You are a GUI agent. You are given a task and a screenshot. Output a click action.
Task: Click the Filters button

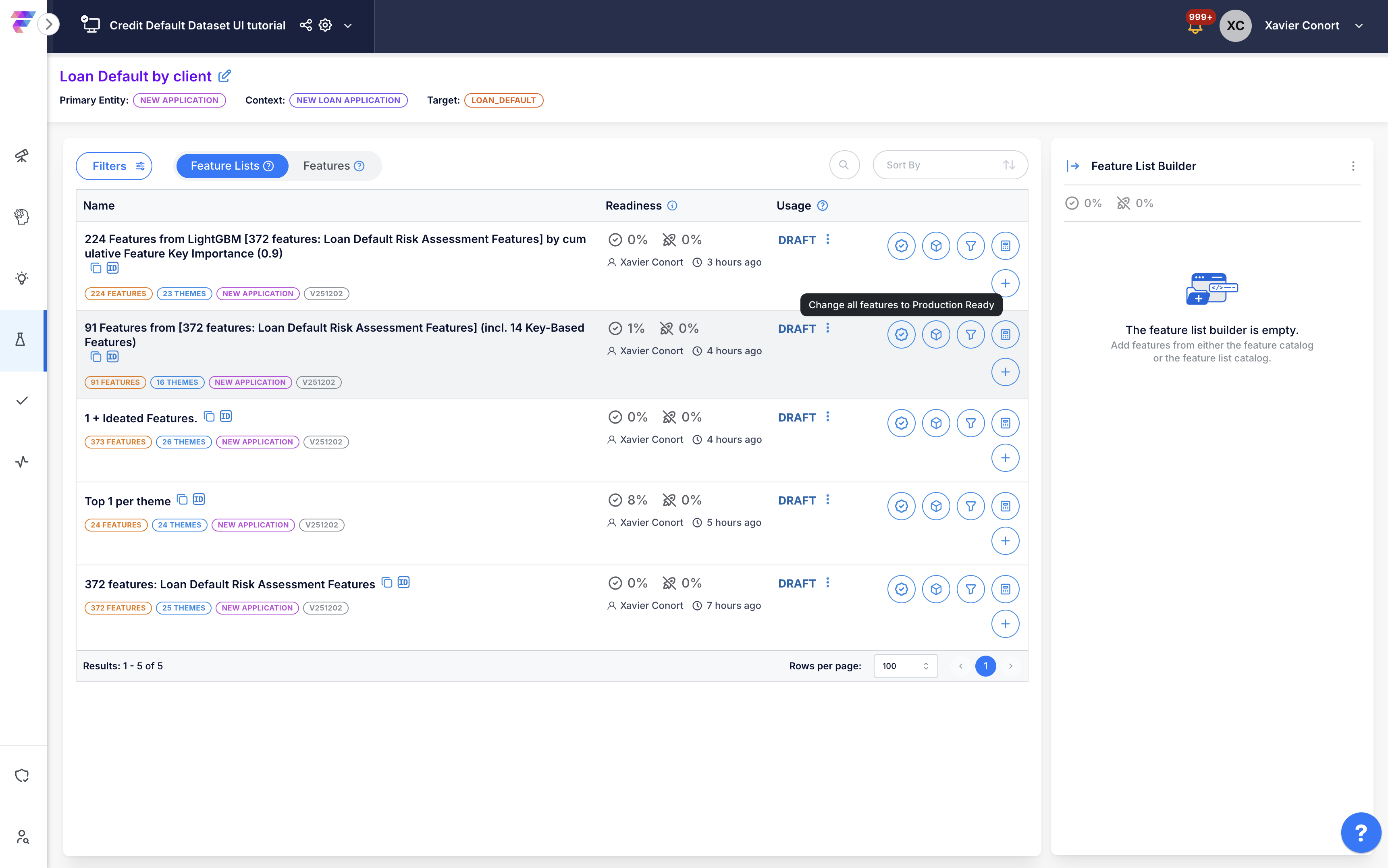click(114, 166)
